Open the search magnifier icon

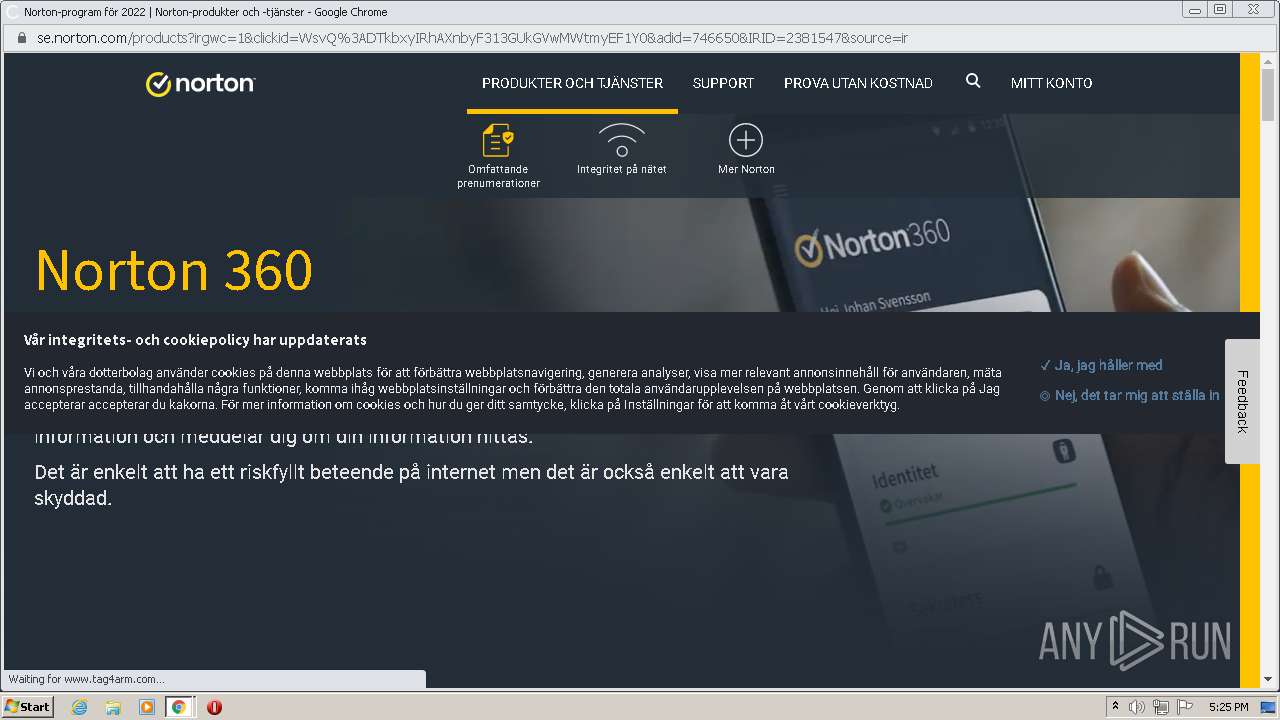click(973, 82)
